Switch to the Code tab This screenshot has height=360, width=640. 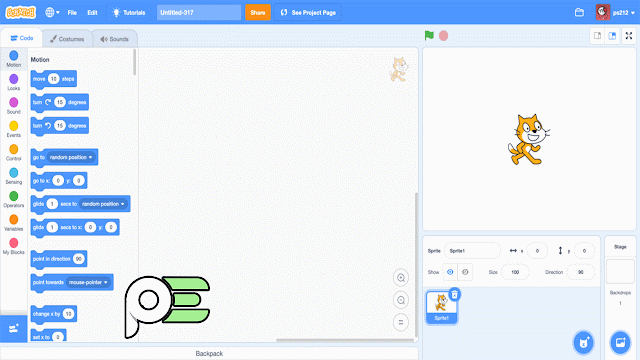click(x=22, y=38)
